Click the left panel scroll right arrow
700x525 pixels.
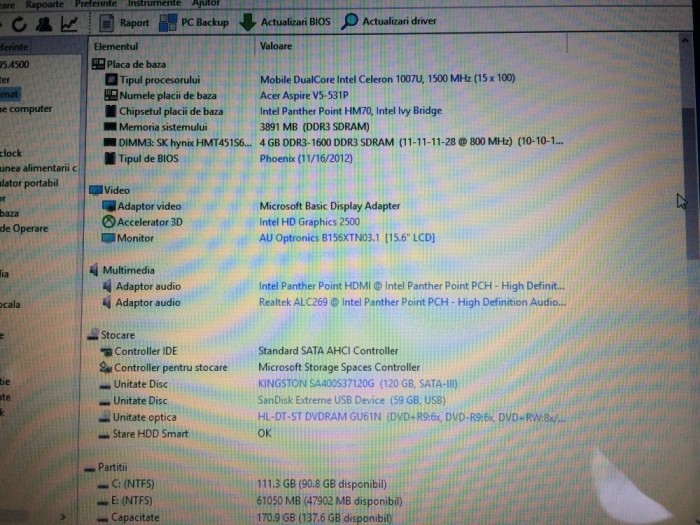[x=62, y=517]
